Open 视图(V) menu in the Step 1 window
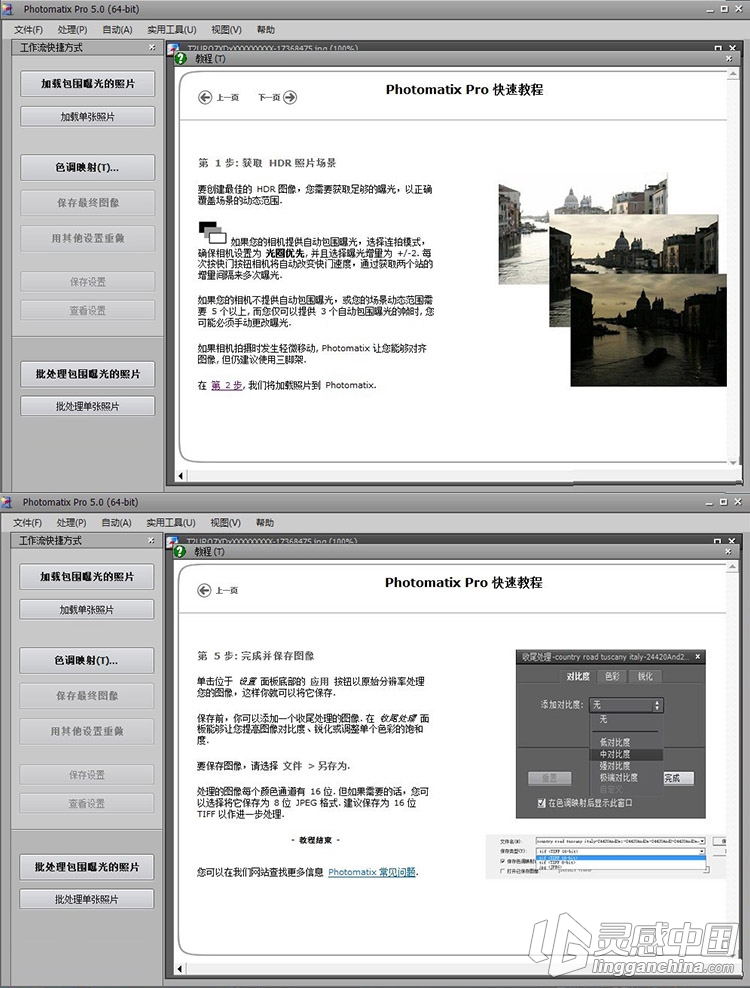This screenshot has width=750, height=988. point(226,30)
